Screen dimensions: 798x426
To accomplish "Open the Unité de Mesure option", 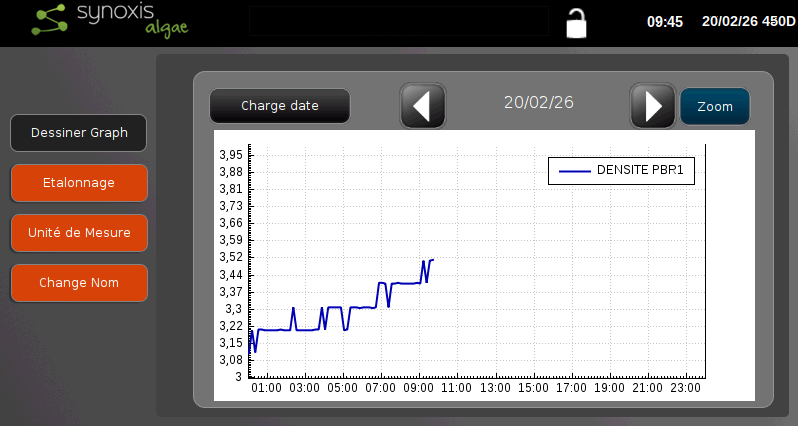I will (x=79, y=233).
